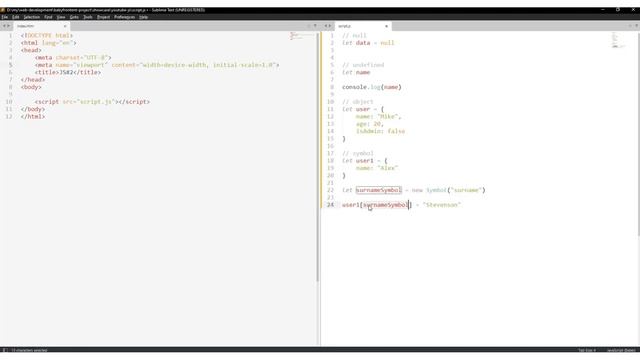This screenshot has width=640, height=360.
Task: Go to next tab in right pane
Action: (x=330, y=26)
